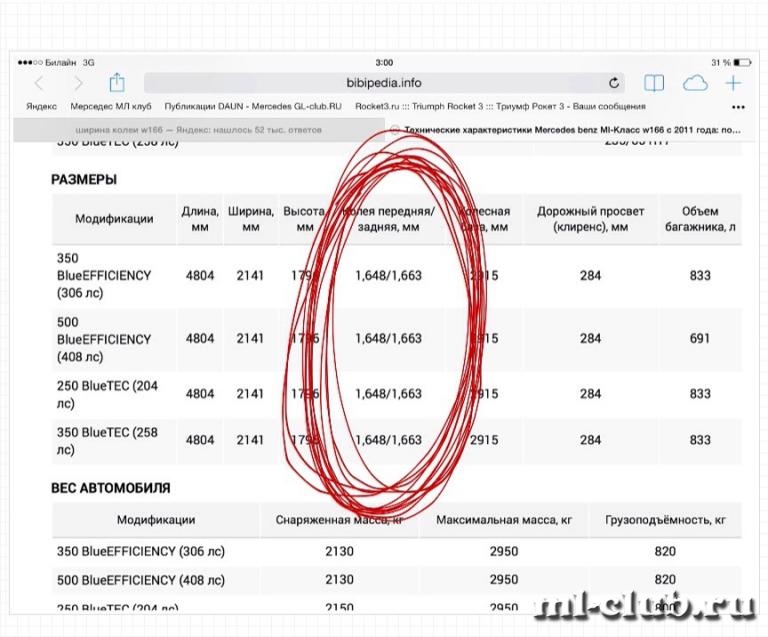Click Объем багажника, л header

pos(700,219)
